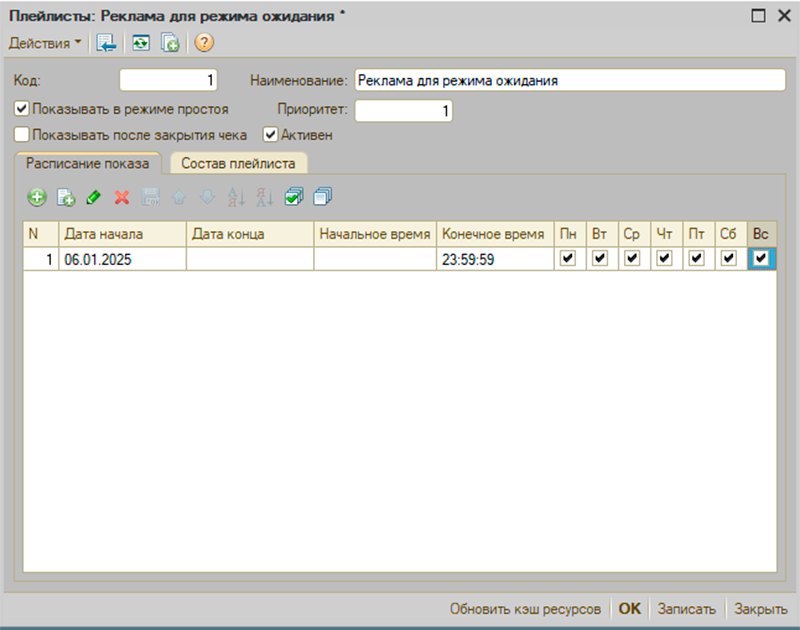800x630 pixels.
Task: Click the check-all-flags icon
Action: (294, 197)
